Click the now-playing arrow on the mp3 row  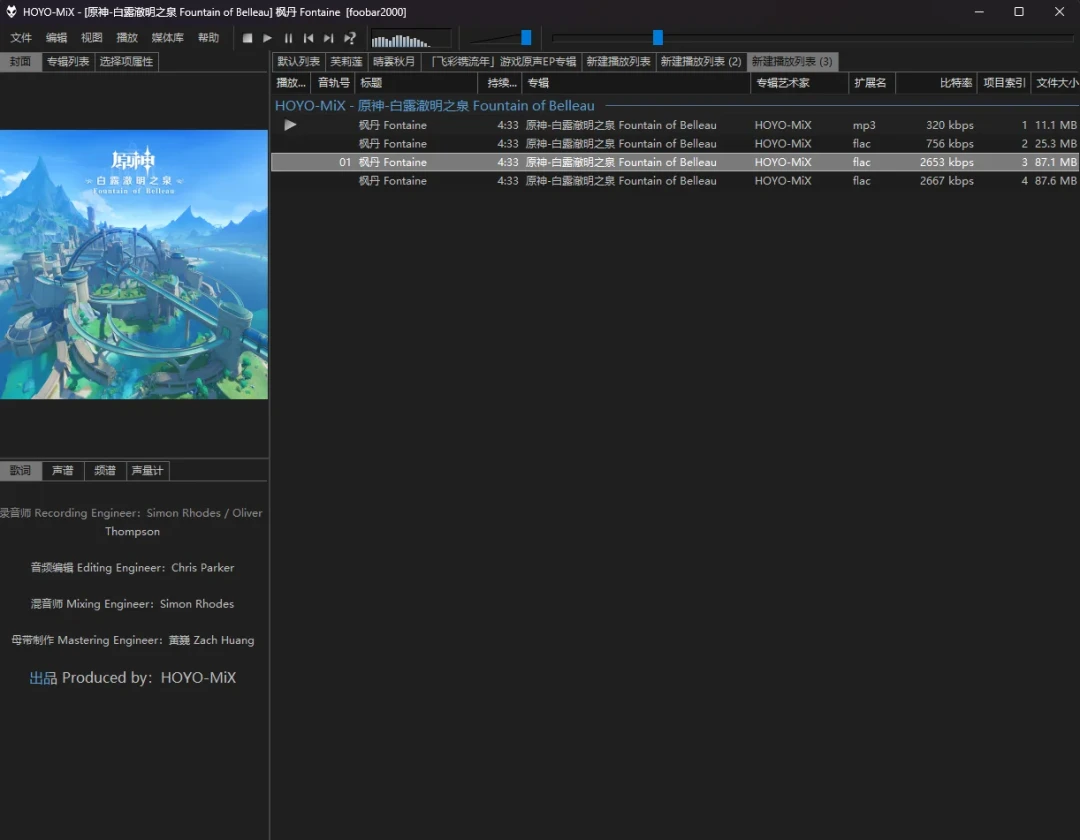290,125
